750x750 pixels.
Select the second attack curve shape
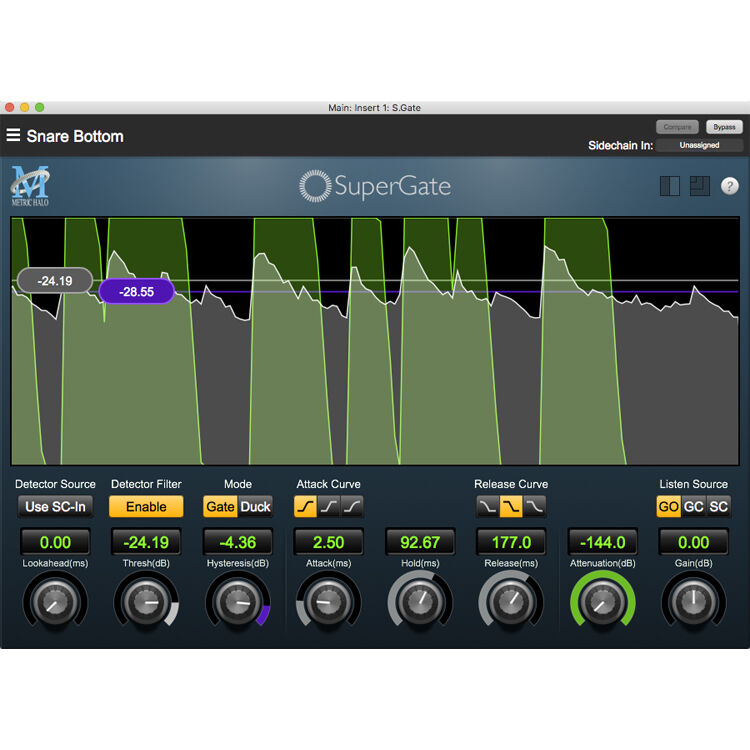[x=329, y=507]
